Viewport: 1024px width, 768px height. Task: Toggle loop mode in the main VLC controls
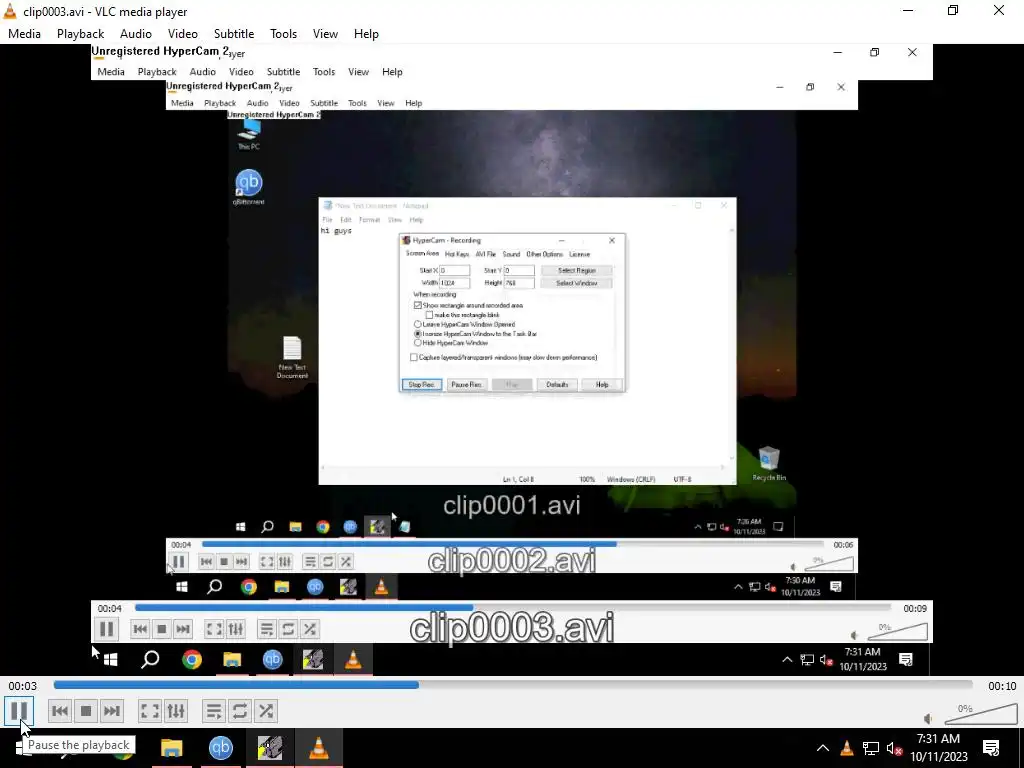240,711
